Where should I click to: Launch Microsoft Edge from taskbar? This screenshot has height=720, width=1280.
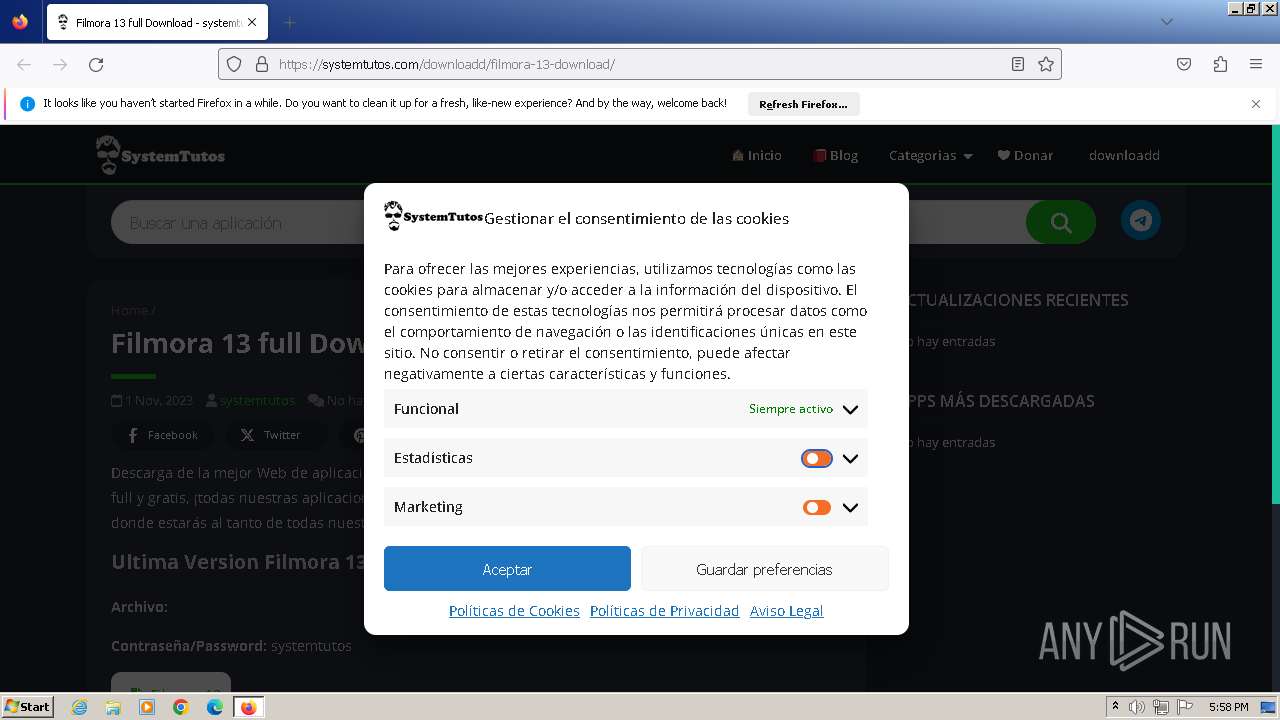point(215,707)
